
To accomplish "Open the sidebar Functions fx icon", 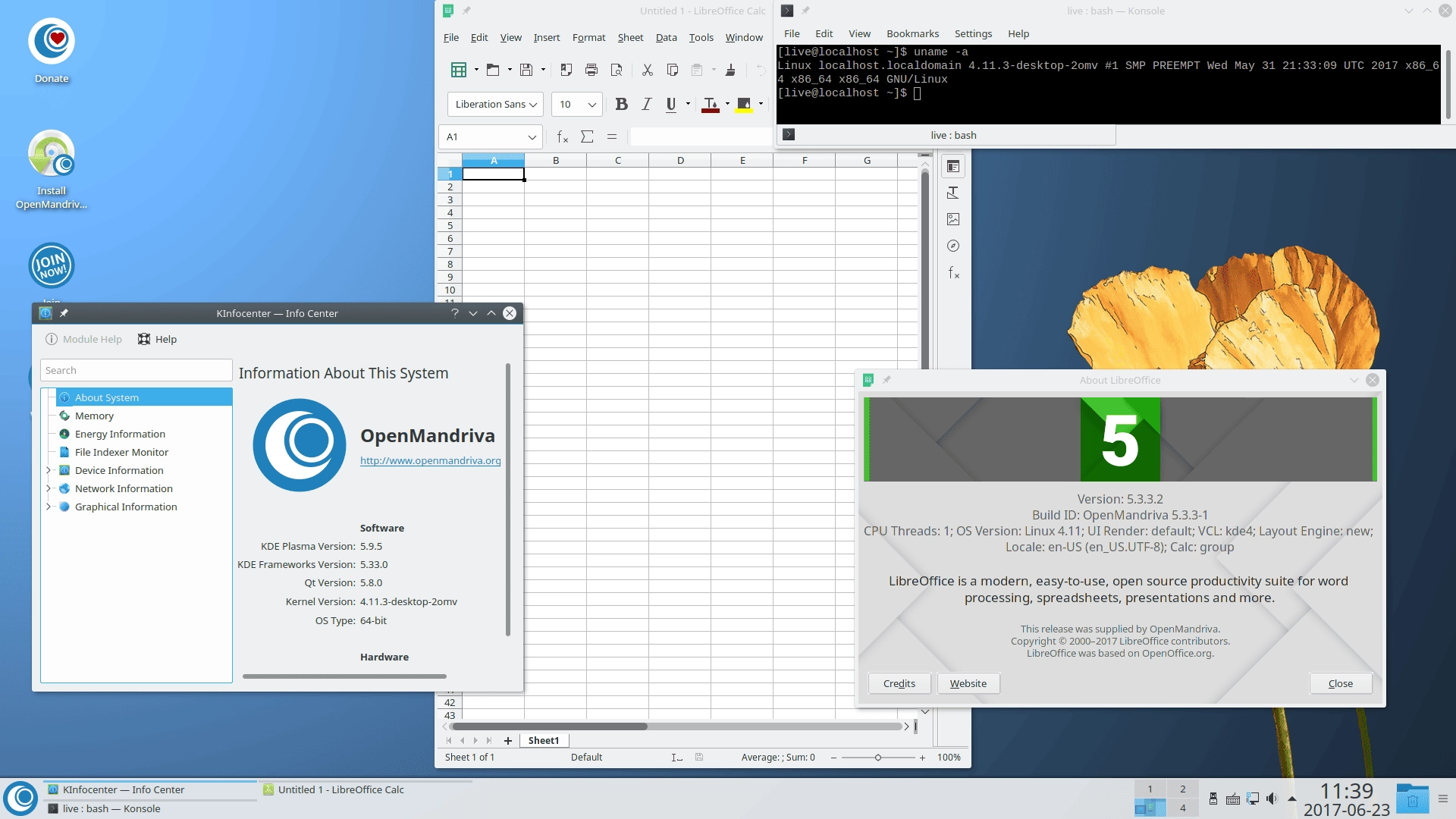I will (953, 272).
